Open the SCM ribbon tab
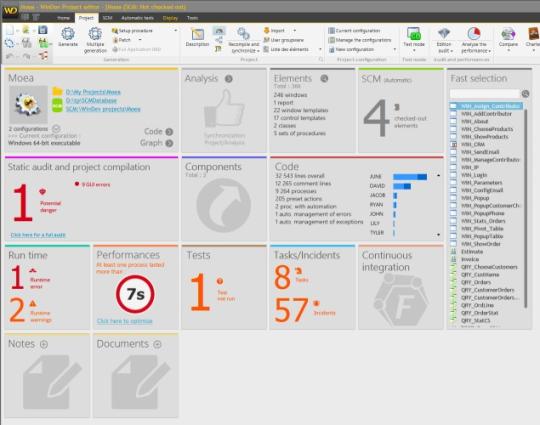This screenshot has width=540, height=425. click(107, 18)
